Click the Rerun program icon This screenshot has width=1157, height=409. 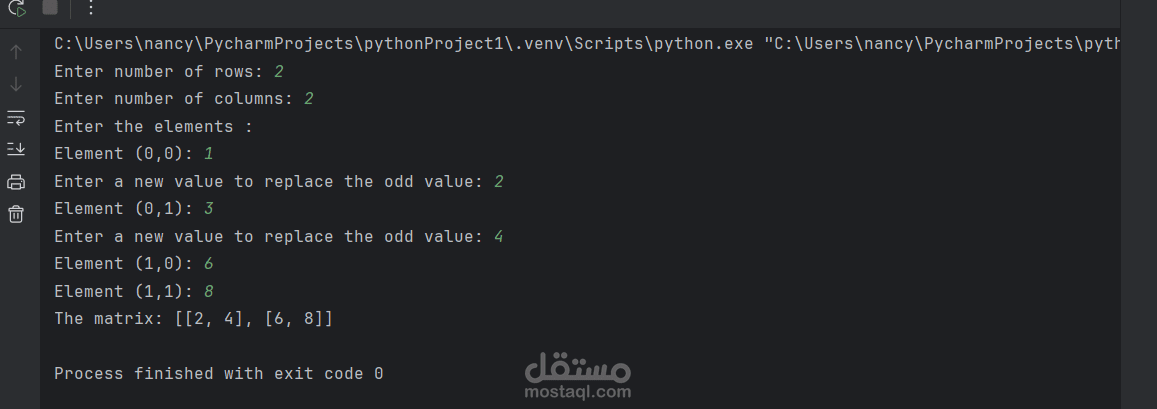pyautogui.click(x=17, y=7)
